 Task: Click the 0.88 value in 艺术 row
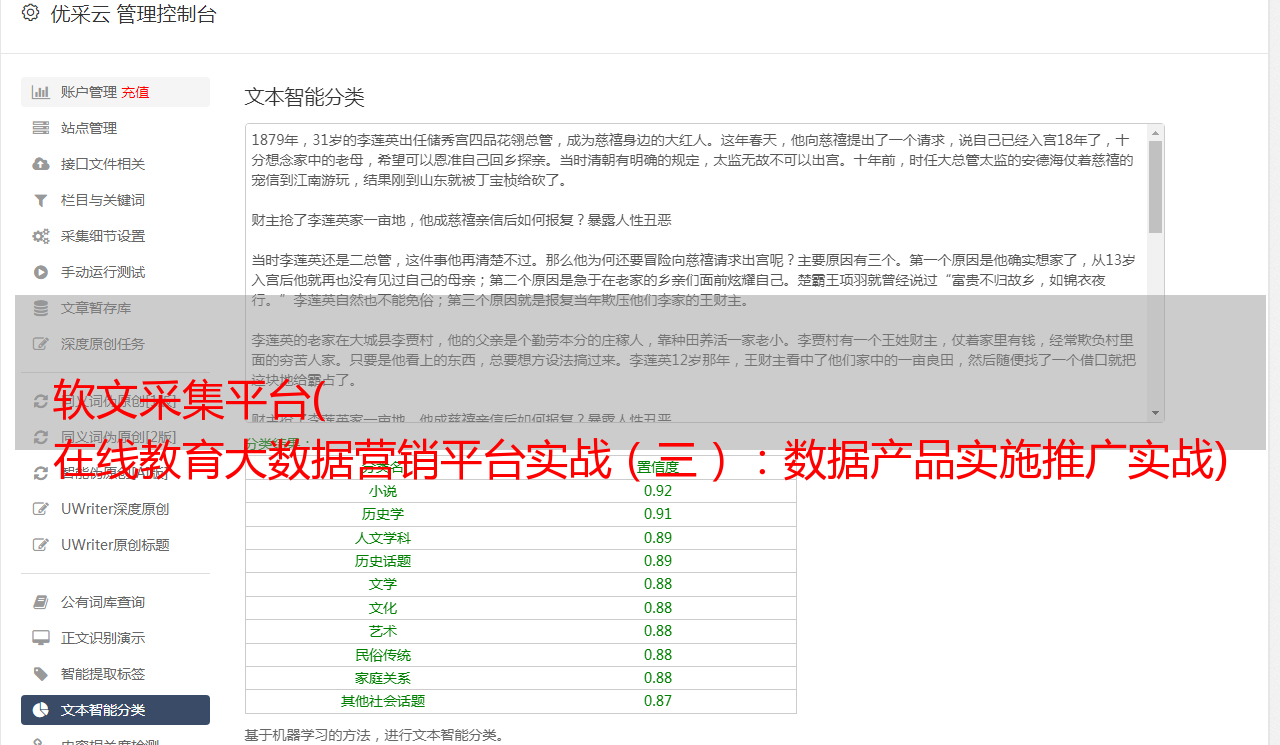(658, 631)
